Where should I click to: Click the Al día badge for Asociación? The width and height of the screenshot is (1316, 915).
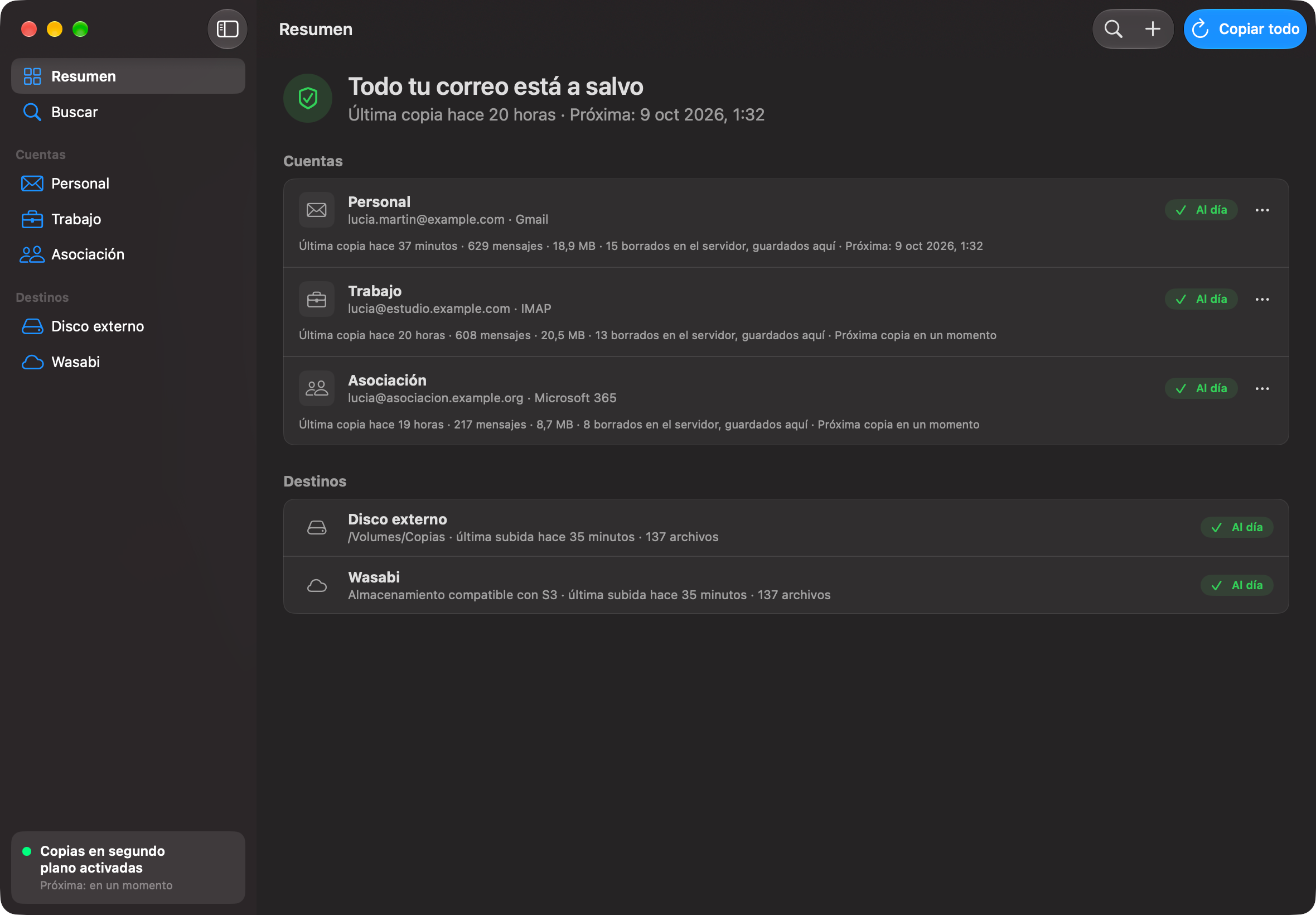click(x=1202, y=389)
